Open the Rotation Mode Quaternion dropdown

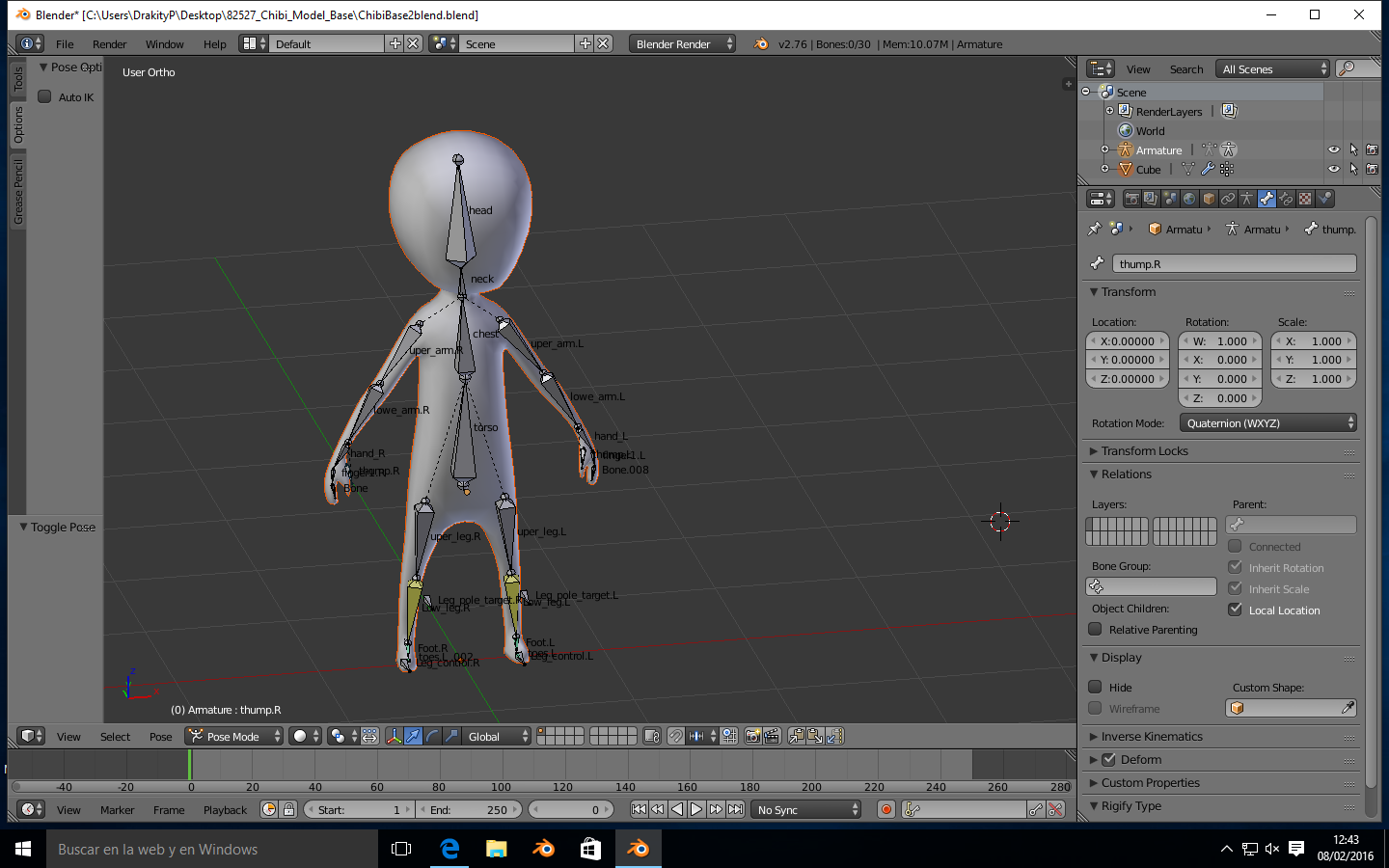click(1267, 423)
